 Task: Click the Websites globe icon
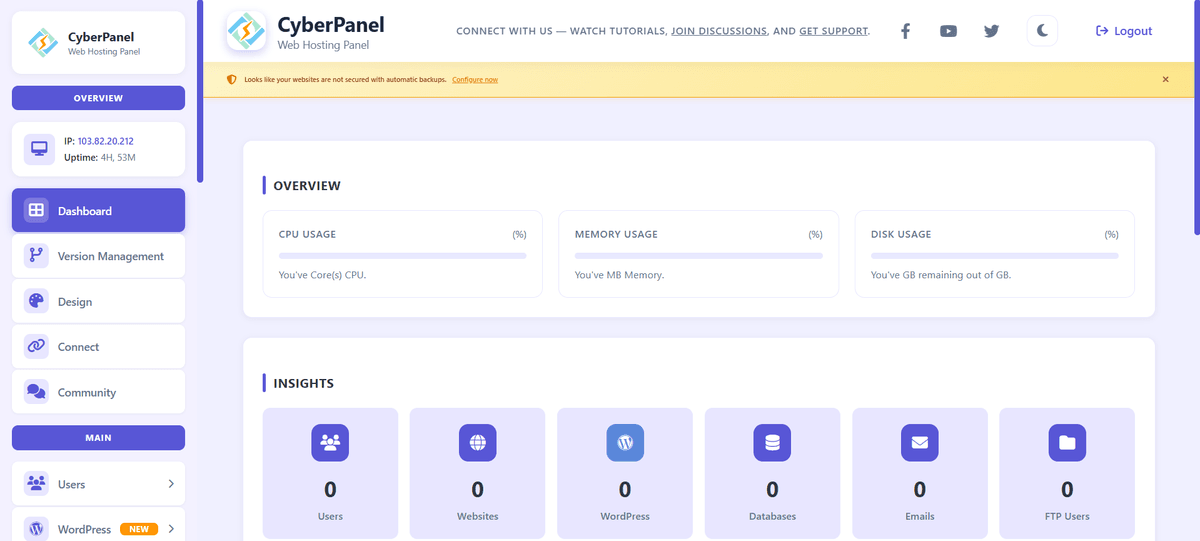477,443
